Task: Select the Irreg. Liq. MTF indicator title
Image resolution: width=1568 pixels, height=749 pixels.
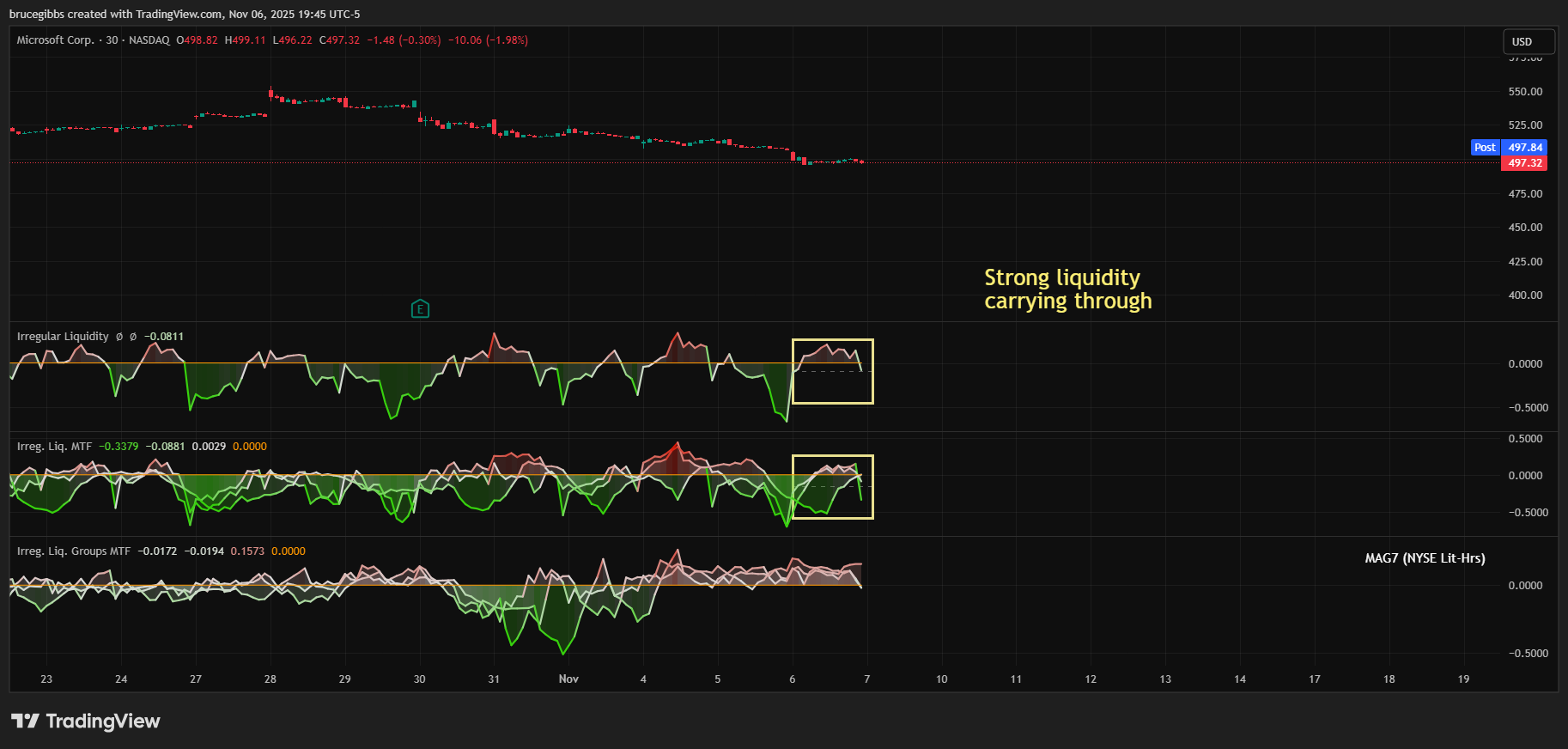Action: tap(54, 447)
